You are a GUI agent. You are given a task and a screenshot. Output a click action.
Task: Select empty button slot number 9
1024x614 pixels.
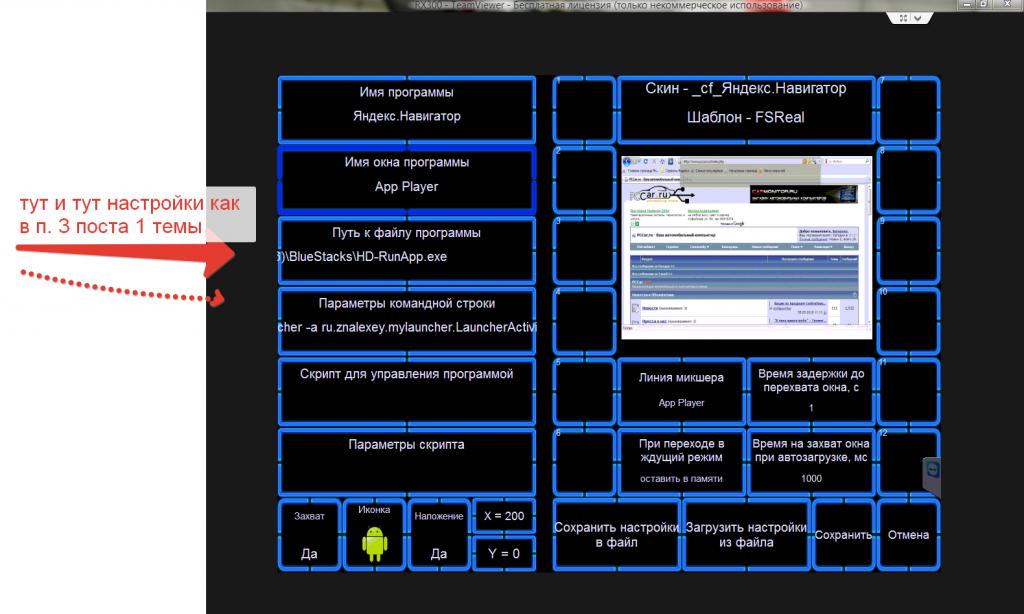pyautogui.click(x=908, y=250)
